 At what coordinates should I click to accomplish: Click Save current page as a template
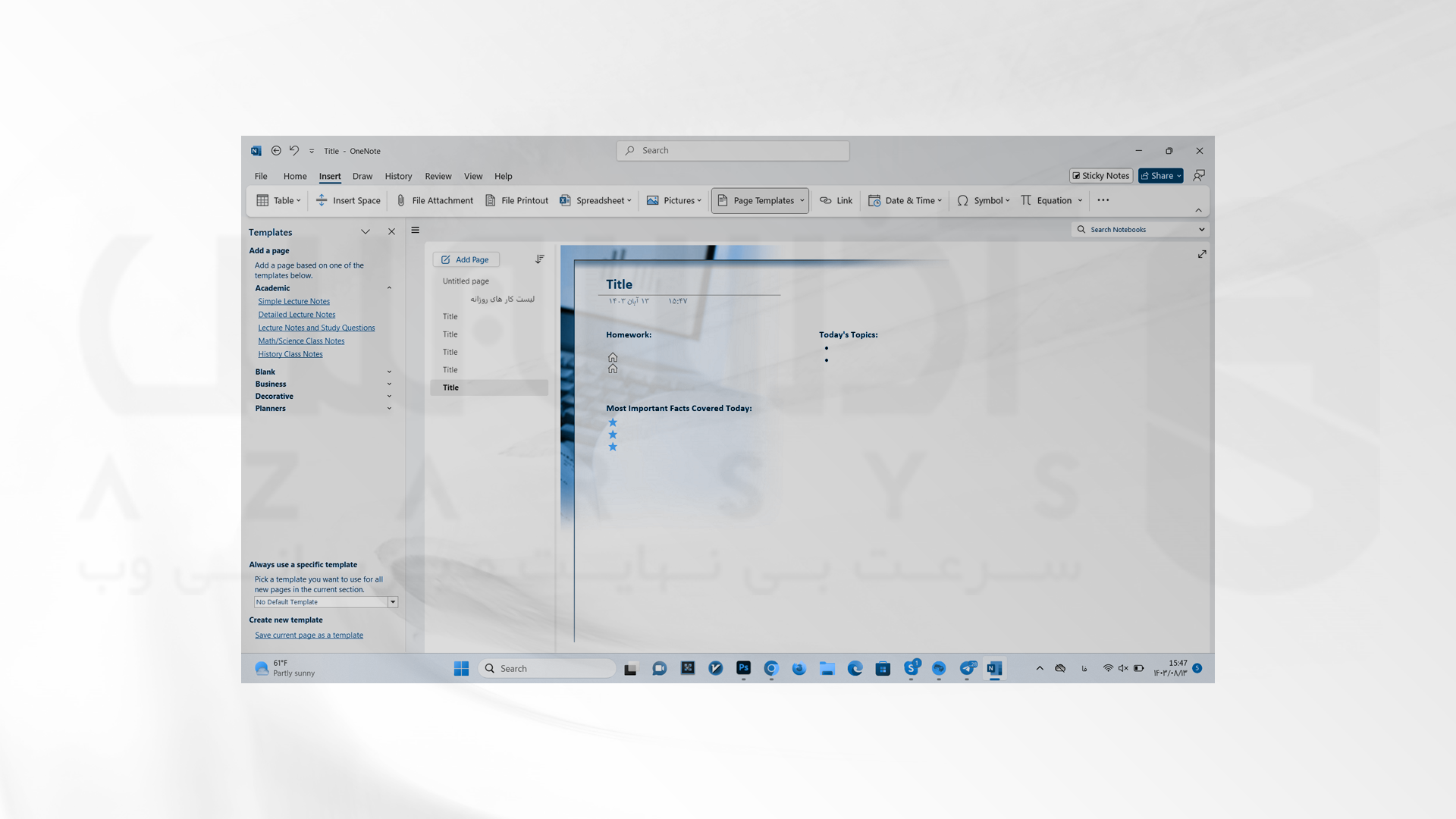(308, 635)
